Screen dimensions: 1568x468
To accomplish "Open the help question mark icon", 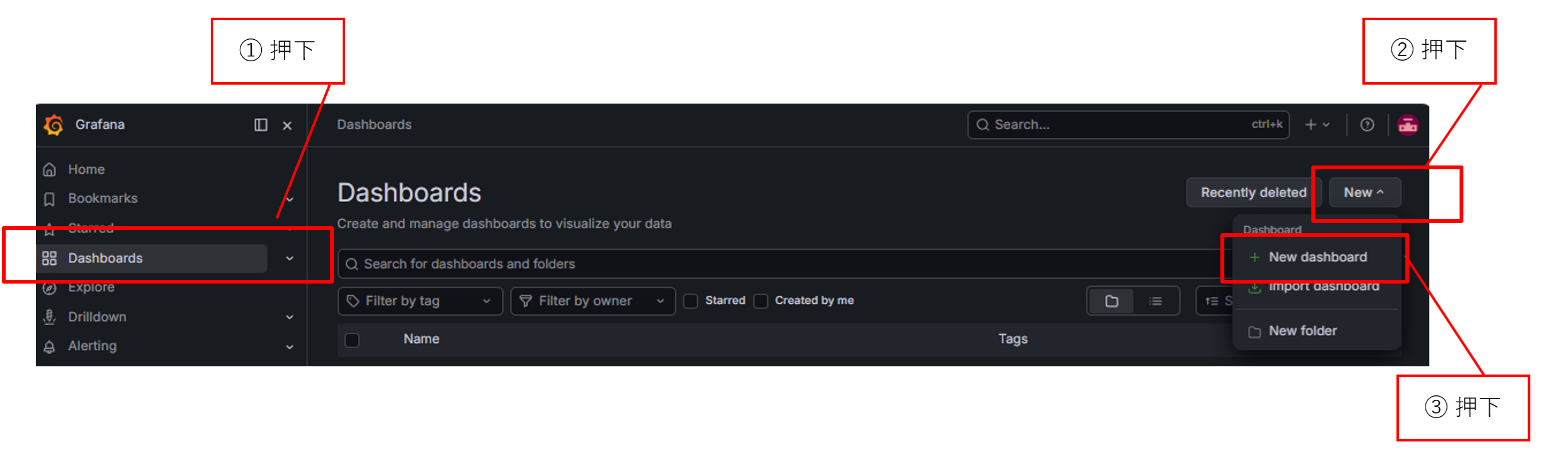I will [1367, 125].
